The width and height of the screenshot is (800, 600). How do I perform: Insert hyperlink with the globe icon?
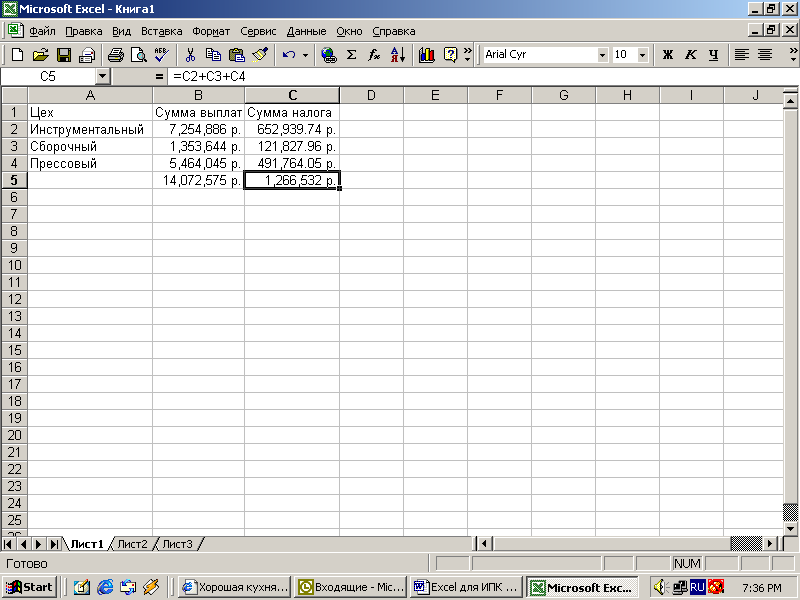328,55
